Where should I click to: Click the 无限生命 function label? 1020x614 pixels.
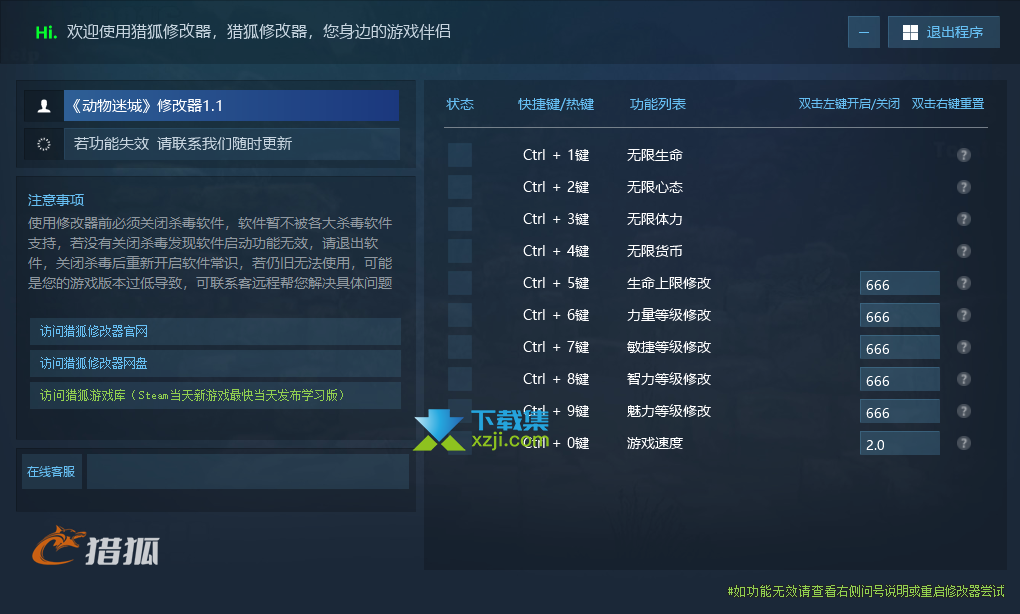pos(654,155)
